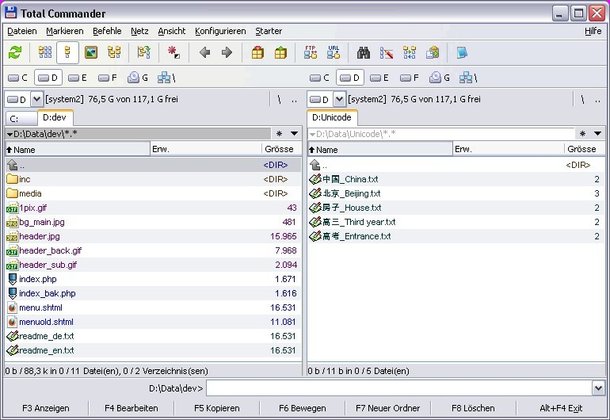Click the FTP connect toolbar icon
Viewport: 610px width, 420px height.
point(309,53)
